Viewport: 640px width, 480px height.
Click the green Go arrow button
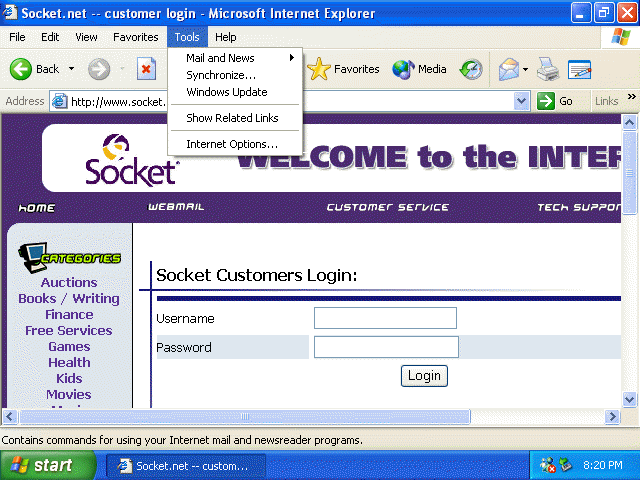pyautogui.click(x=546, y=101)
